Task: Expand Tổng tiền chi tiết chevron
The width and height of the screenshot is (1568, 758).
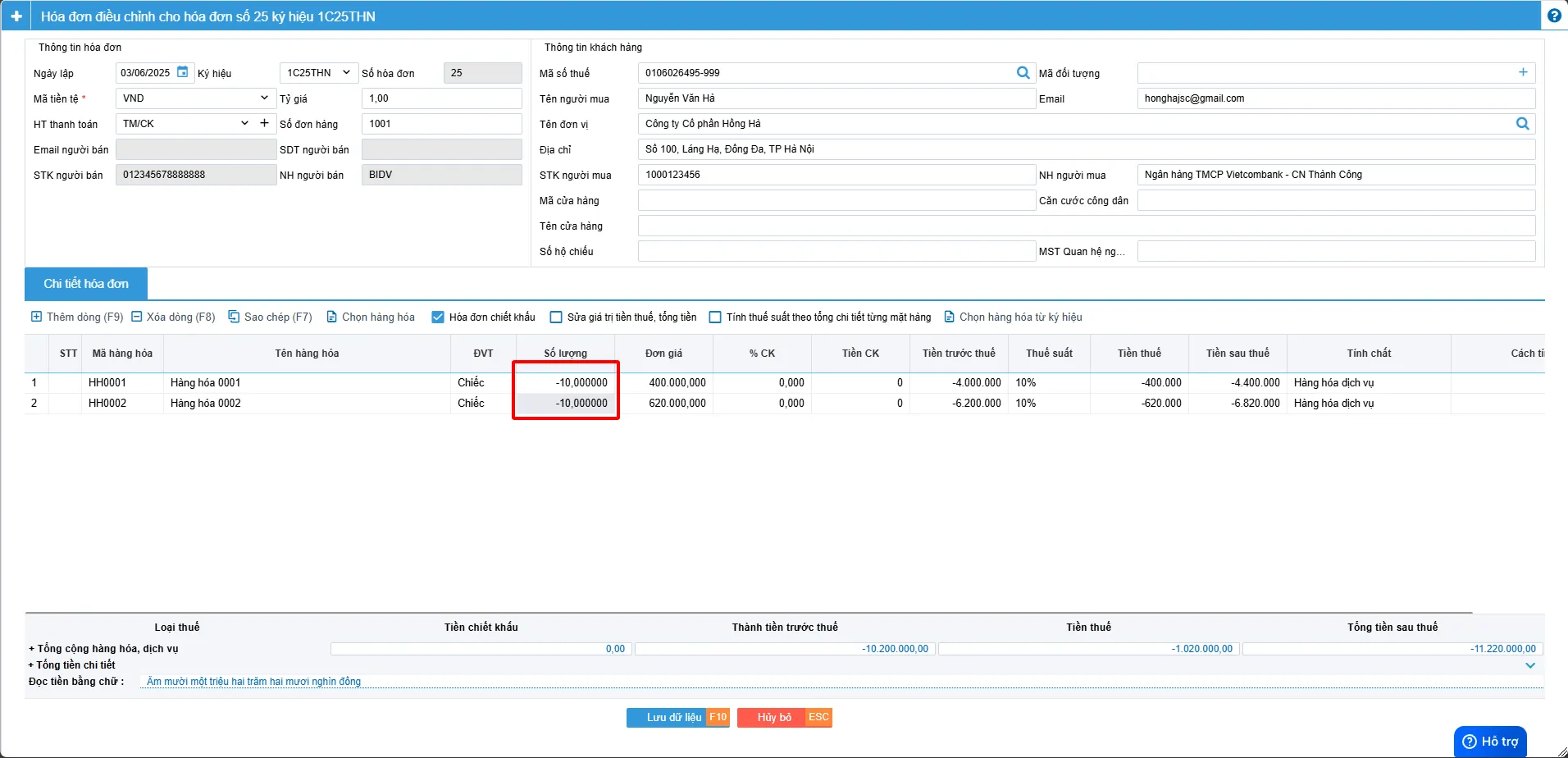Action: tap(1530, 665)
